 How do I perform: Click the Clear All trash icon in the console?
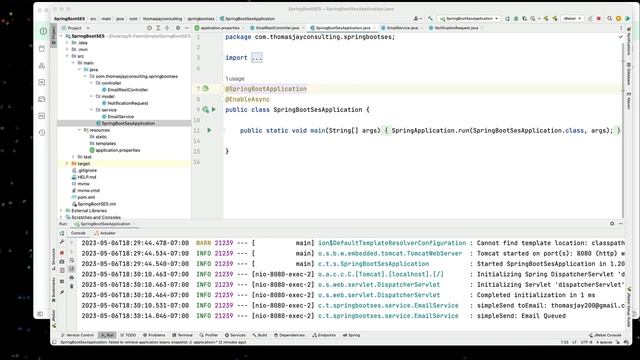click(x=72, y=286)
